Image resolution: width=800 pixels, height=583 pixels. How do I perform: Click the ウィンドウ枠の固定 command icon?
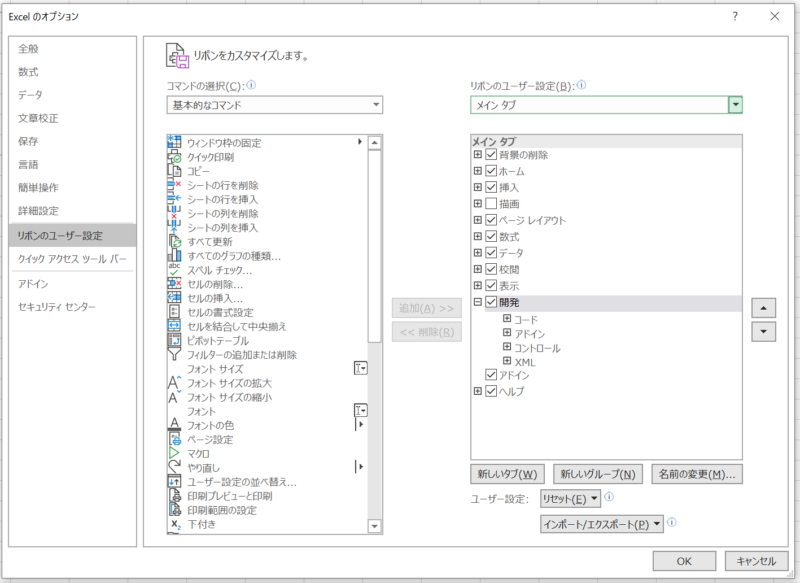(174, 143)
